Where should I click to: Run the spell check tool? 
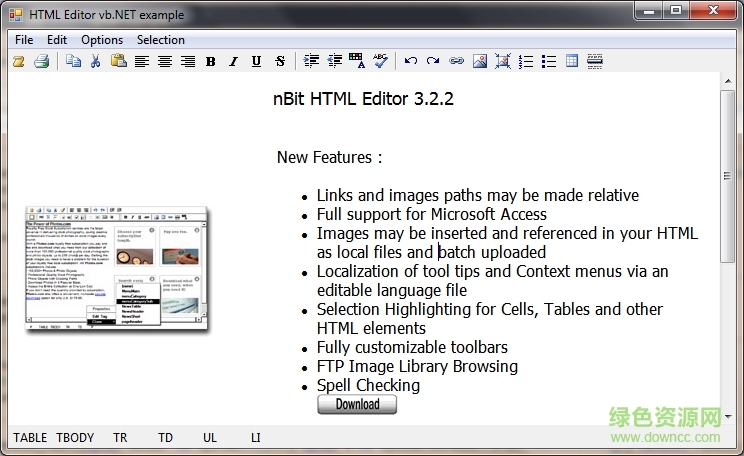coord(380,61)
